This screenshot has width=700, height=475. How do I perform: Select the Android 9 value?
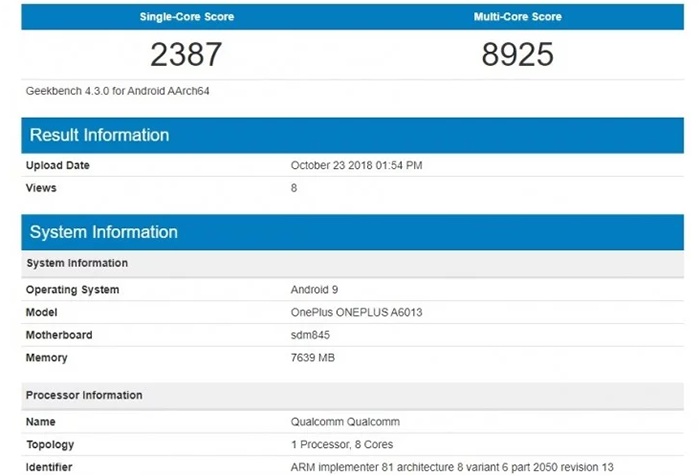314,290
